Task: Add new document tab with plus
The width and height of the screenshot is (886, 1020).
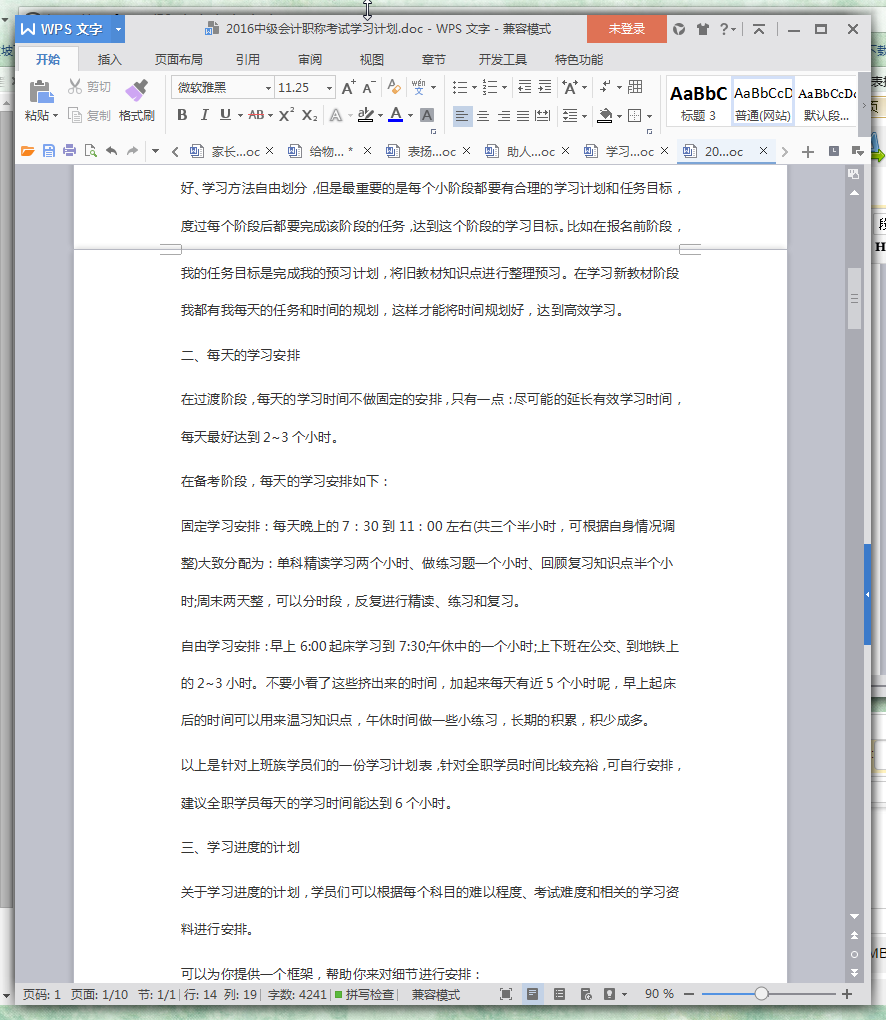Action: (808, 152)
